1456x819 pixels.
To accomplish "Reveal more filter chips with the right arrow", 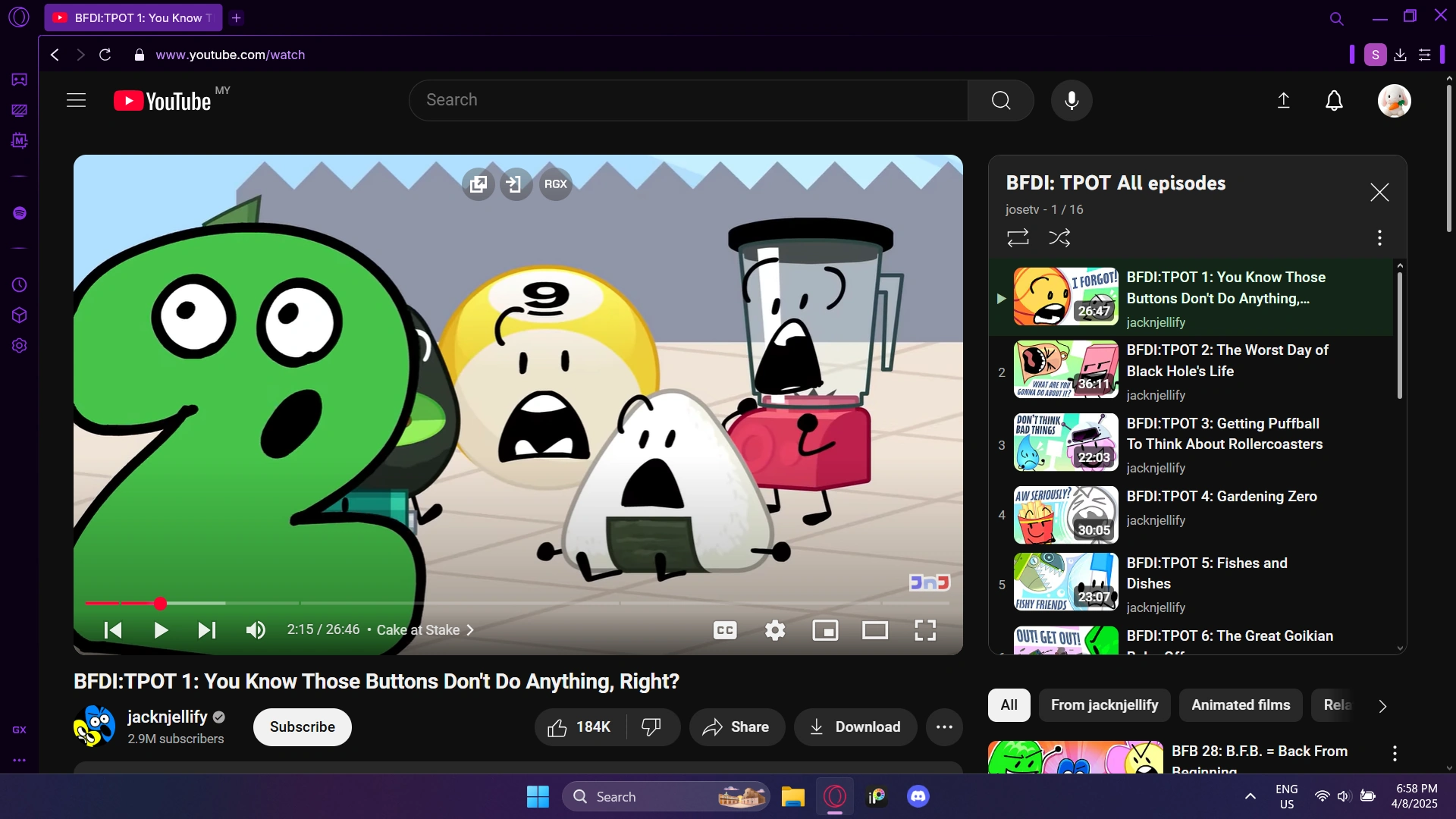I will point(1382,705).
